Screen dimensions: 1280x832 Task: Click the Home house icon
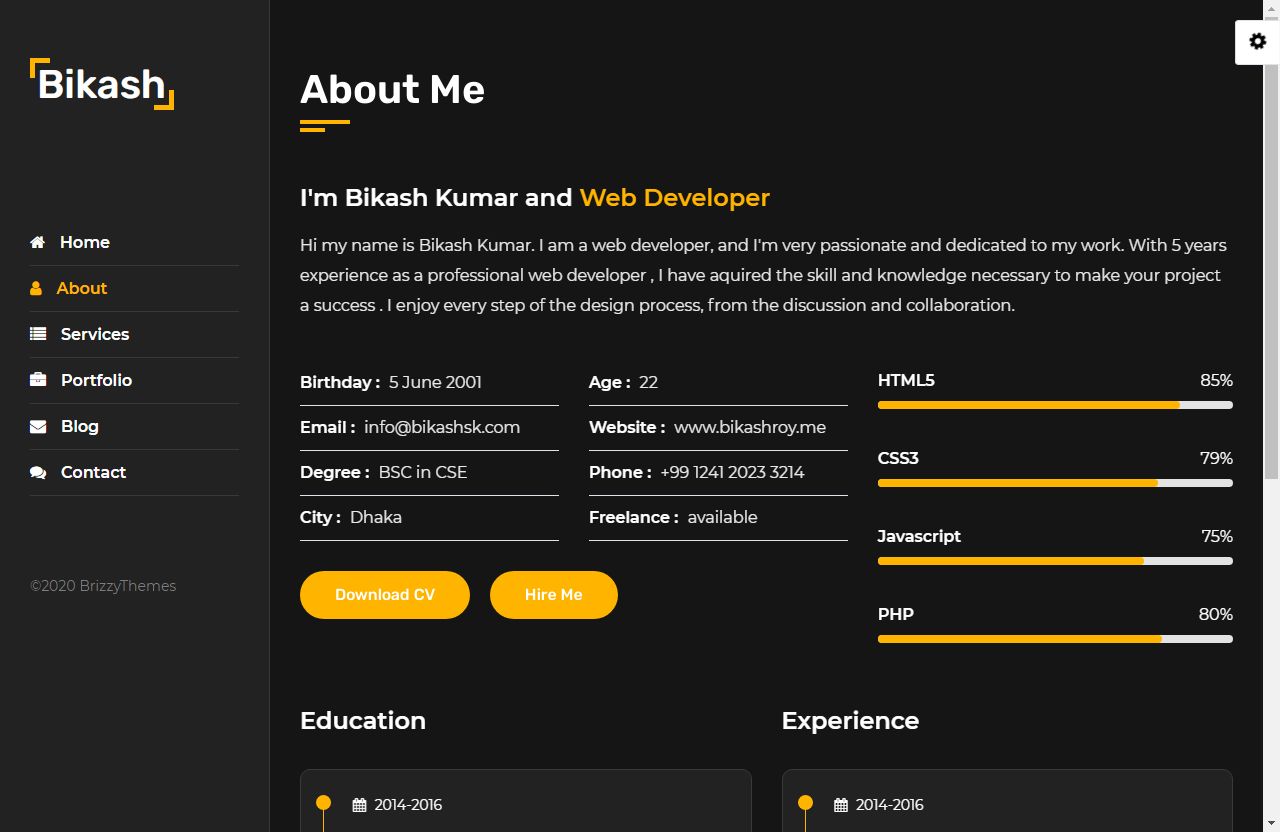pos(38,242)
